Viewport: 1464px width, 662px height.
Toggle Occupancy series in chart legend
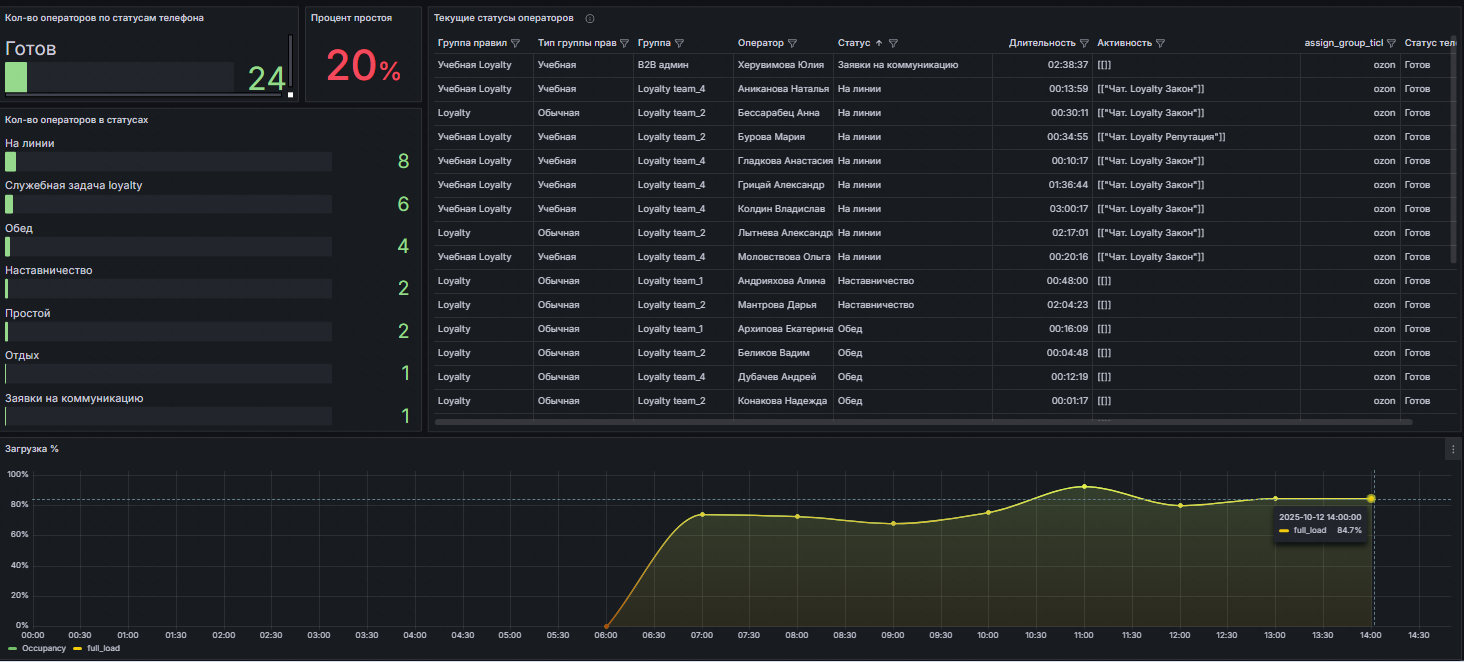[x=42, y=649]
